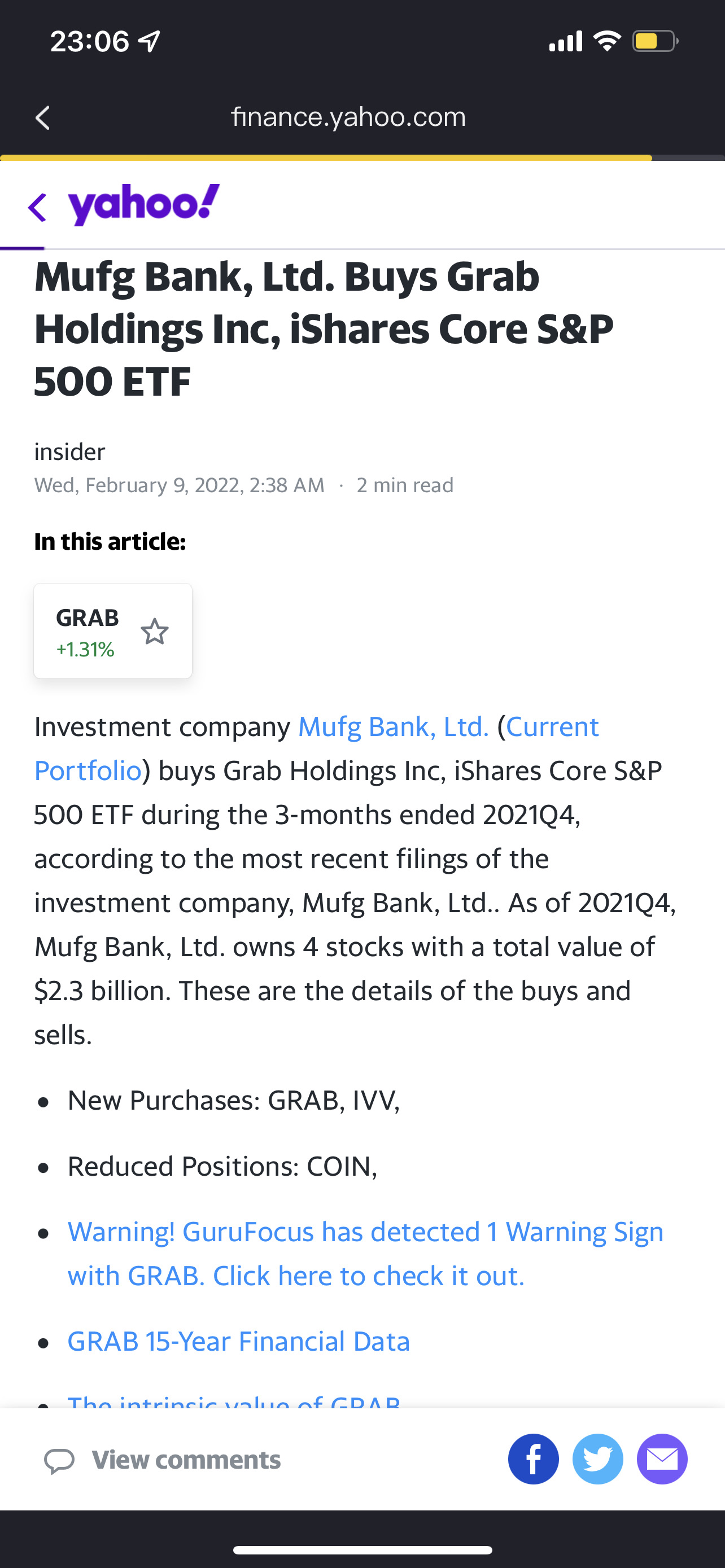This screenshot has height=1568, width=725.
Task: Open GRAB 15-Year Financial Data link
Action: pyautogui.click(x=239, y=1342)
